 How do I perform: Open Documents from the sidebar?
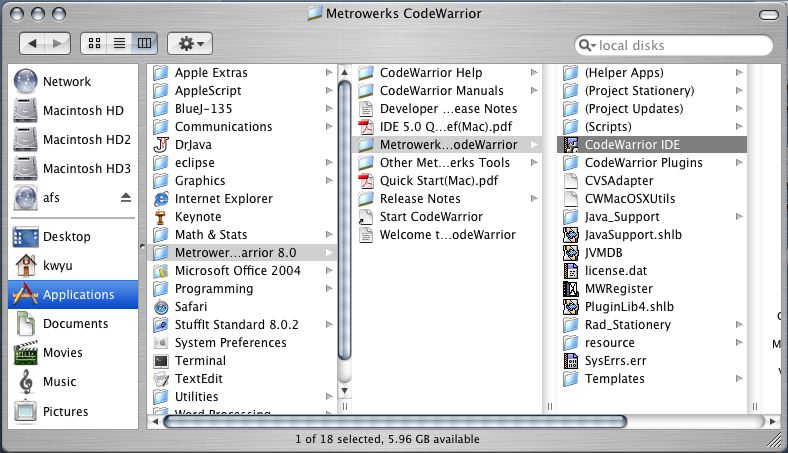(73, 324)
